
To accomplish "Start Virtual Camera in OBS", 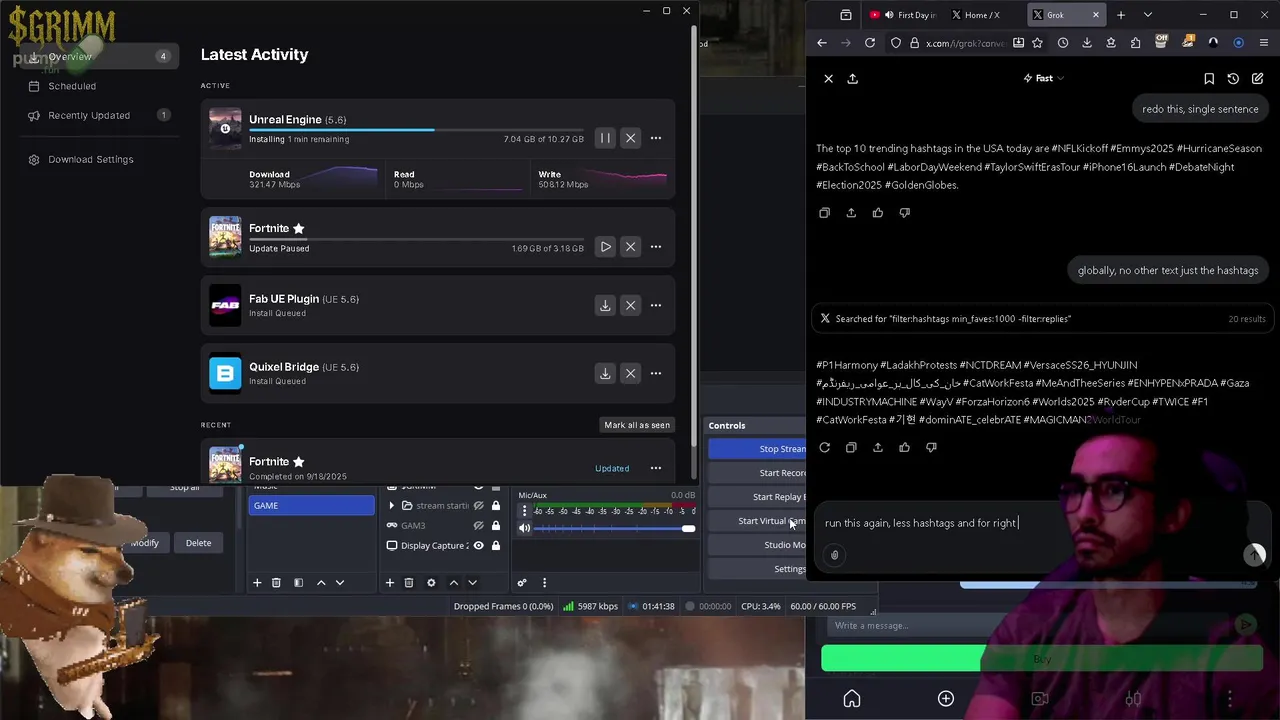I will [x=757, y=521].
